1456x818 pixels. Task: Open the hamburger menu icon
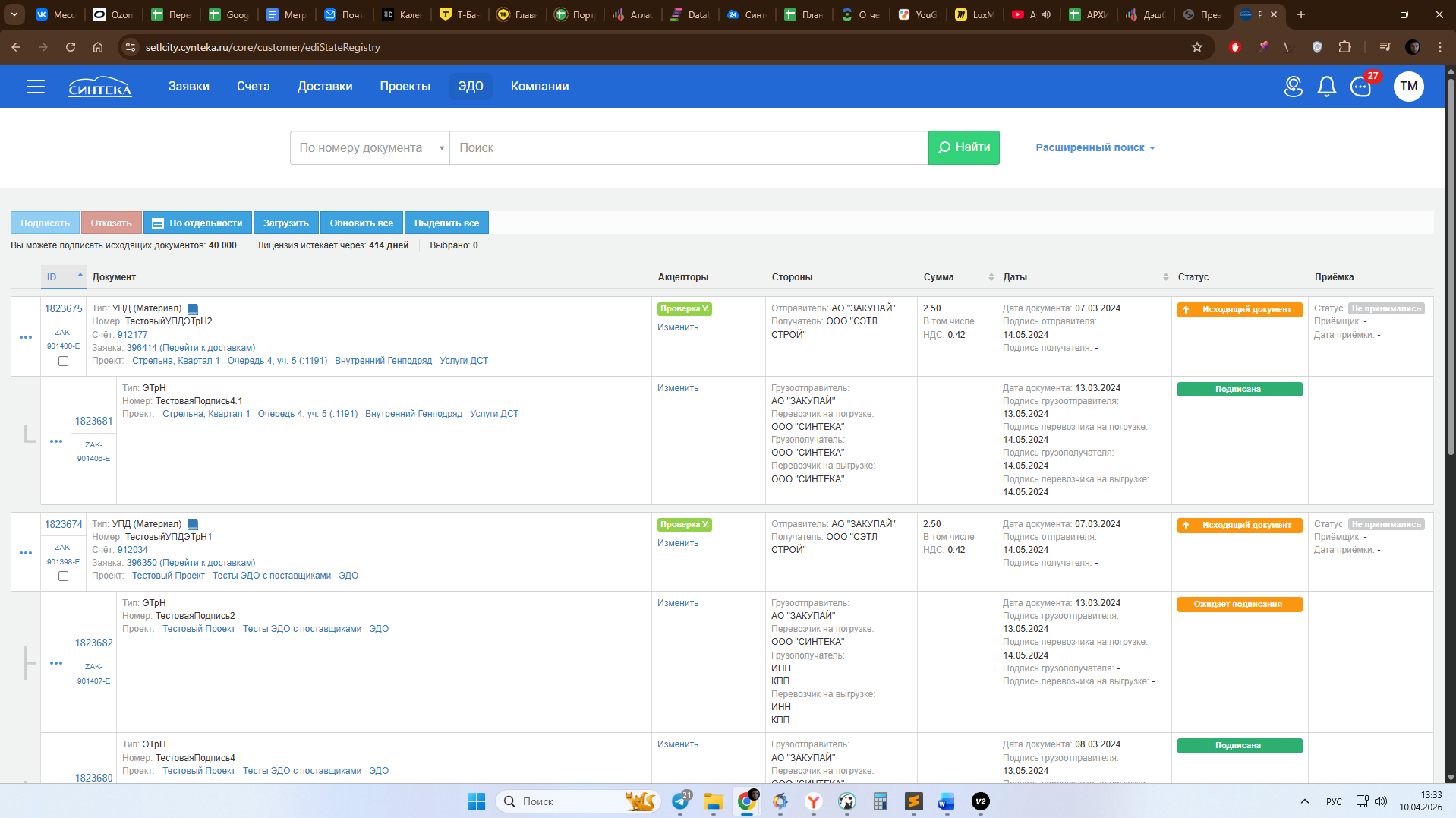click(x=36, y=87)
